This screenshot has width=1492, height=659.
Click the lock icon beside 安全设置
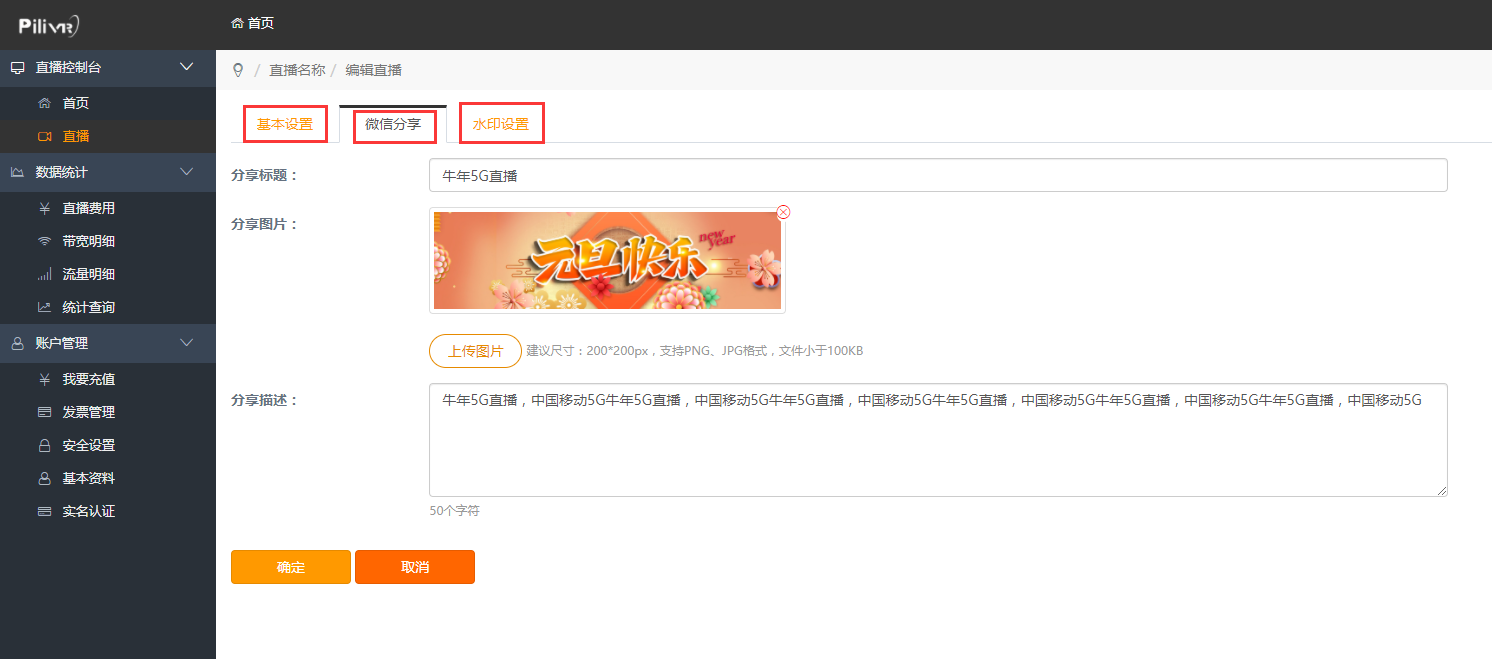coord(44,445)
